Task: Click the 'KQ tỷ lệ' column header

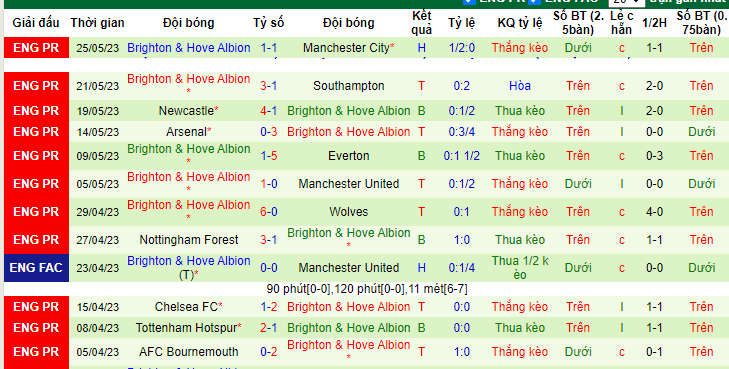Action: 520,23
